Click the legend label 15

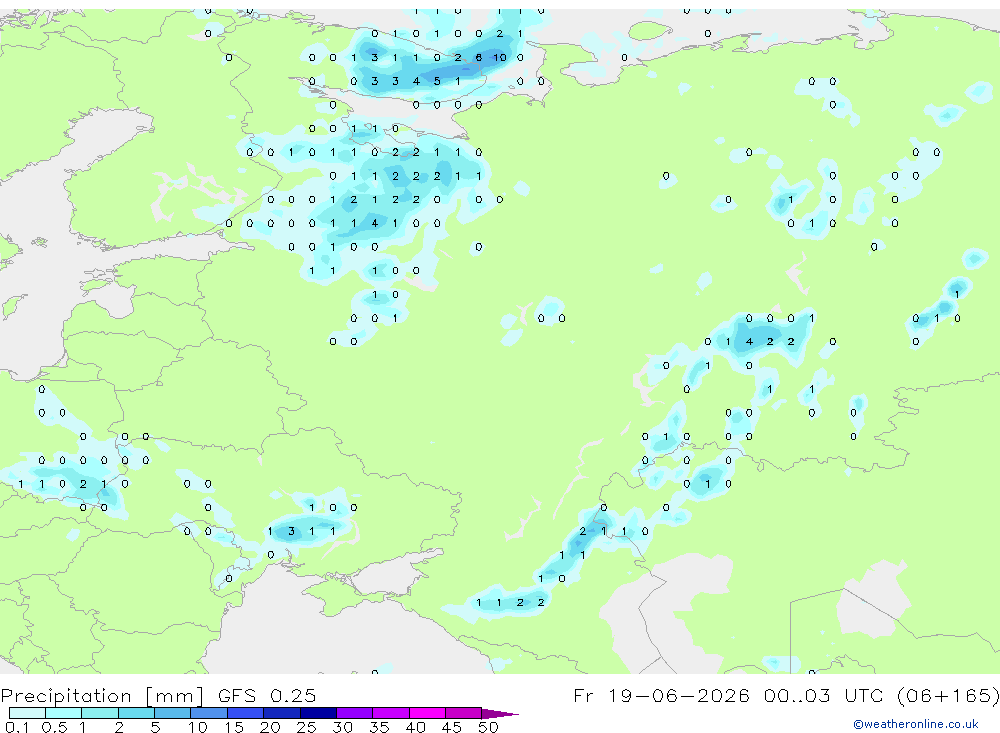coord(234,727)
